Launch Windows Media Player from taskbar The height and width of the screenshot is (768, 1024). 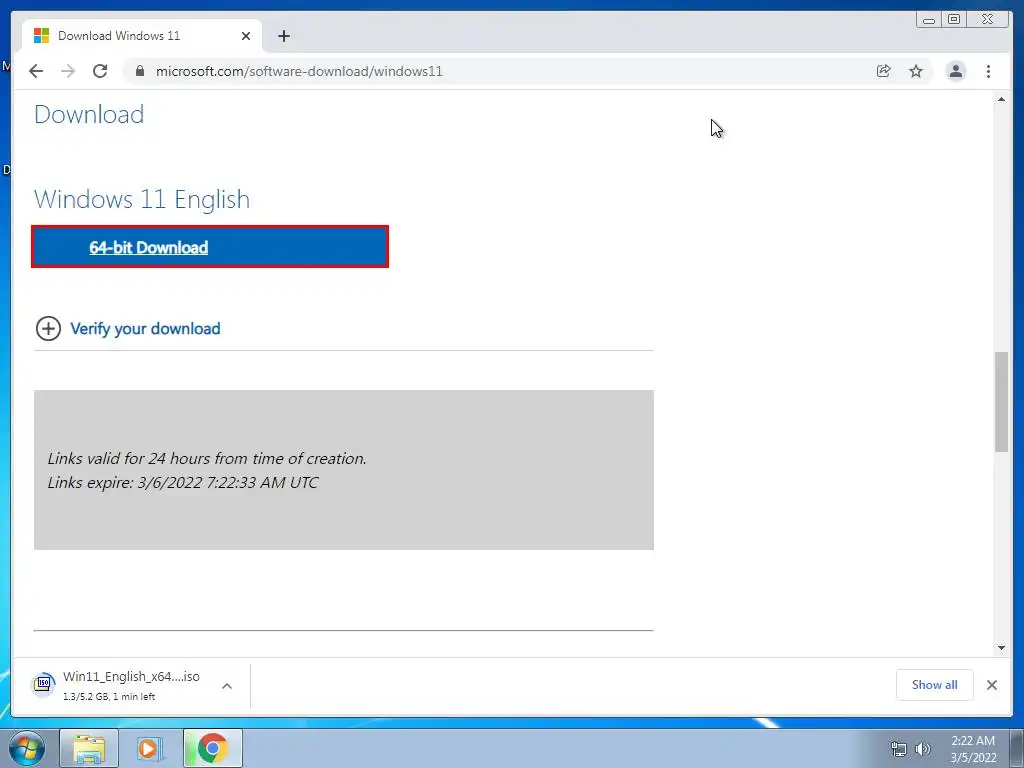click(150, 748)
